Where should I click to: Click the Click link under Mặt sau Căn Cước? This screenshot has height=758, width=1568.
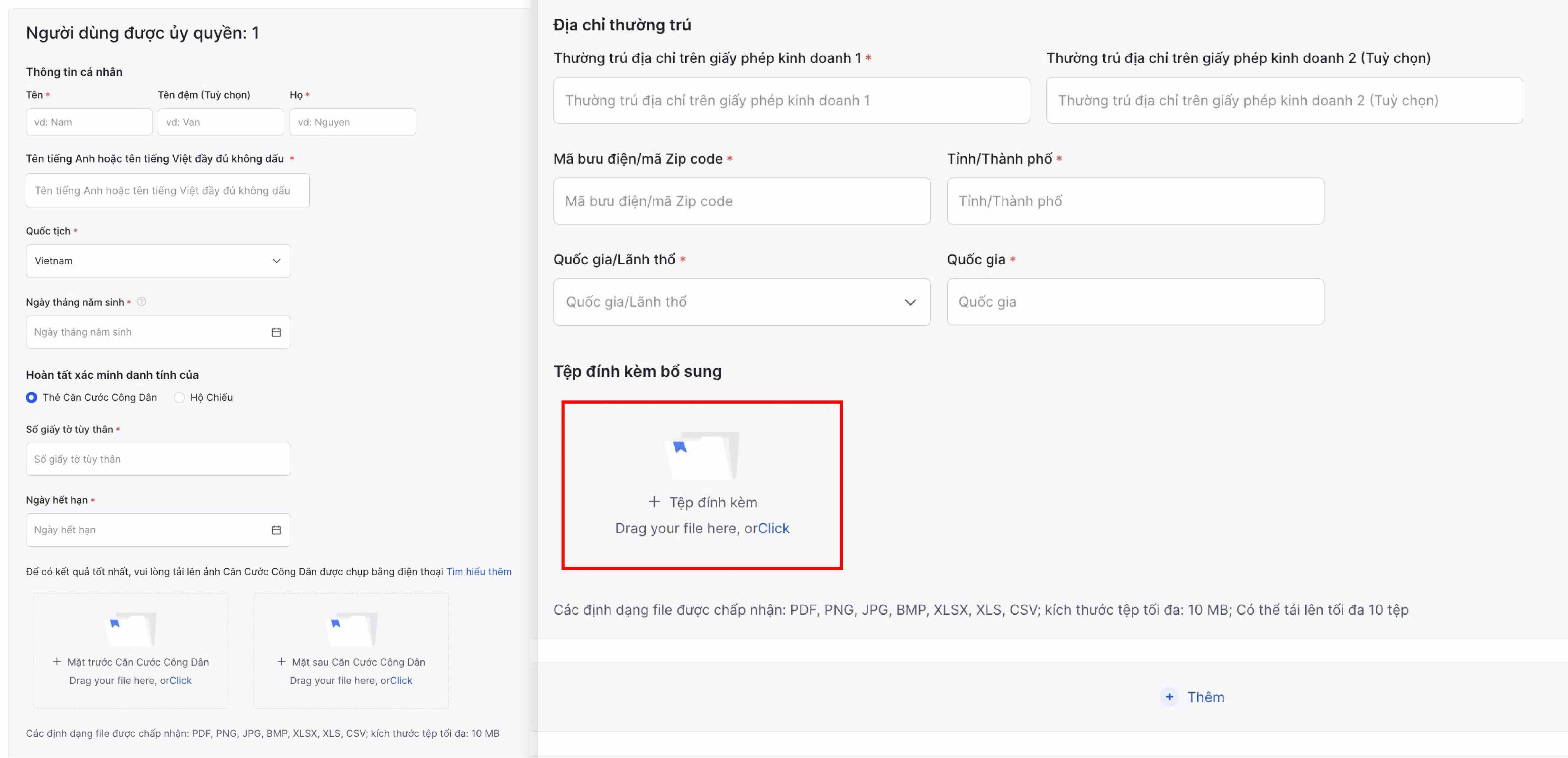pyautogui.click(x=400, y=681)
